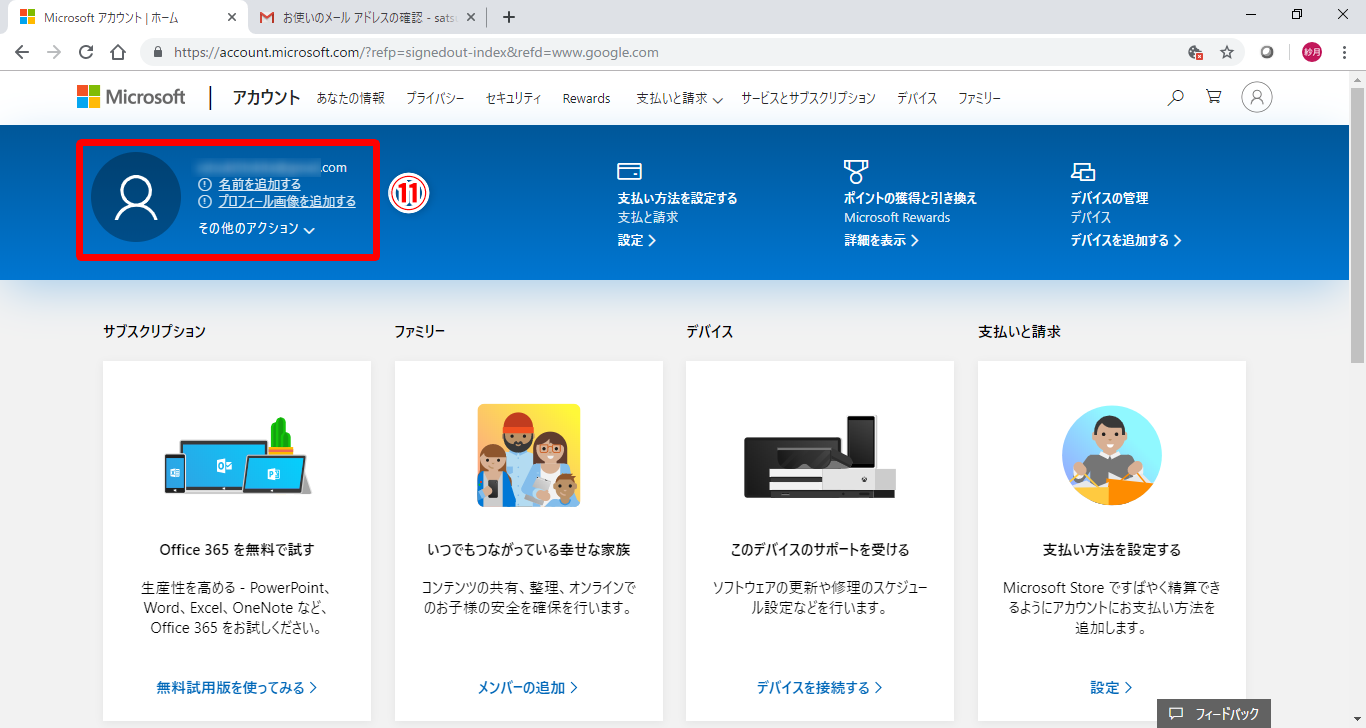Click the extension icon beside the profile avatar

coord(1267,52)
